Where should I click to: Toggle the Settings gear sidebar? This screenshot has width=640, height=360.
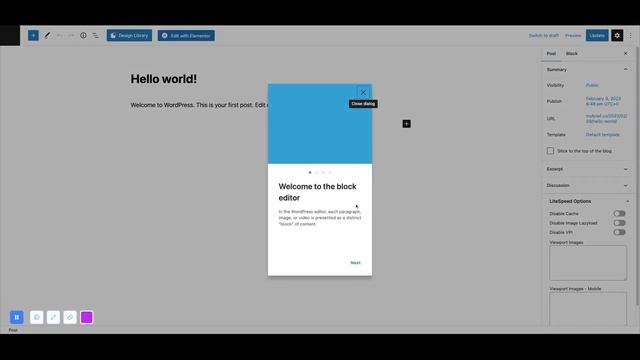click(x=617, y=36)
